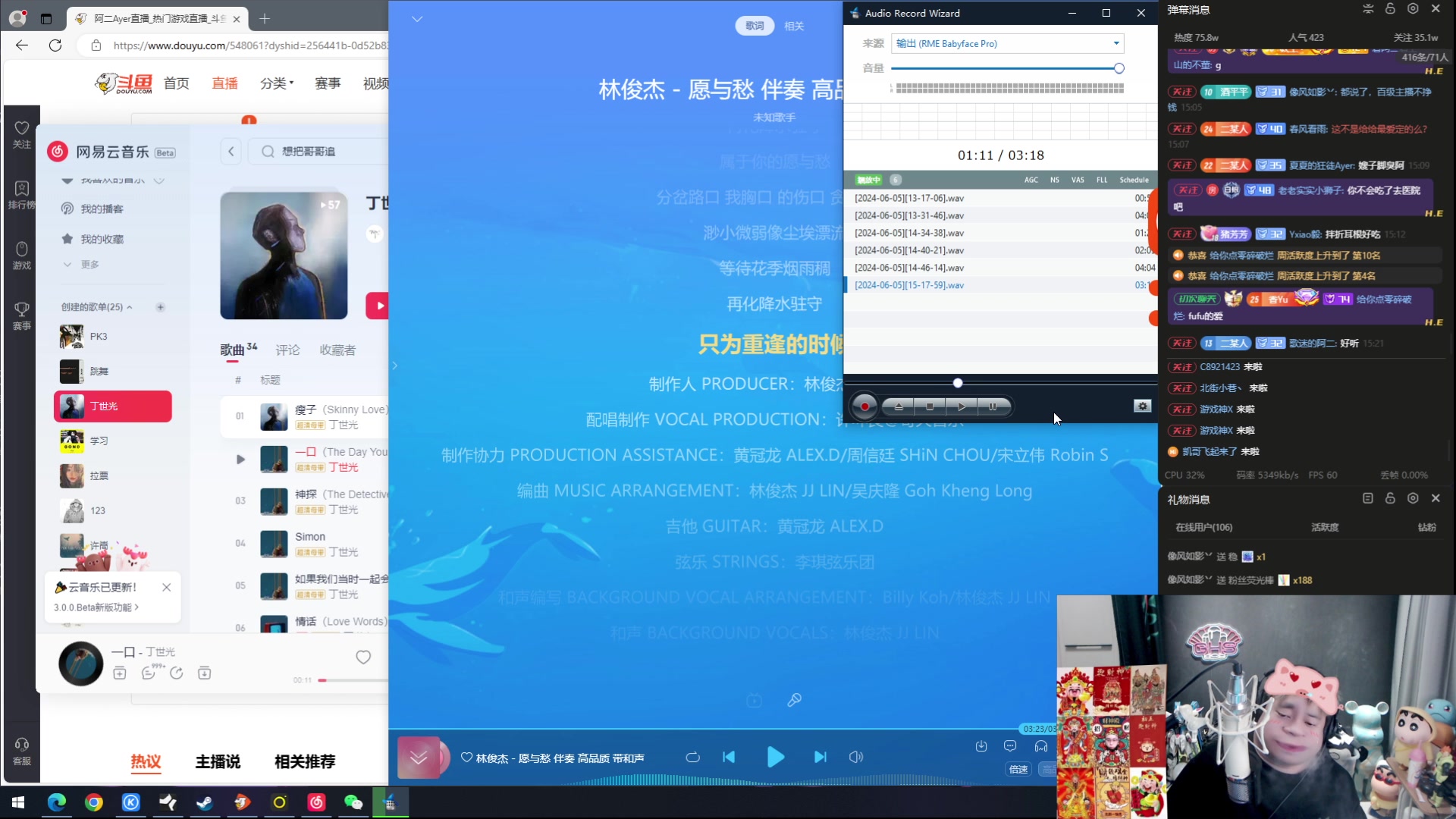The height and width of the screenshot is (819, 1456).
Task: Skip to next track in blue player
Action: coord(820,757)
